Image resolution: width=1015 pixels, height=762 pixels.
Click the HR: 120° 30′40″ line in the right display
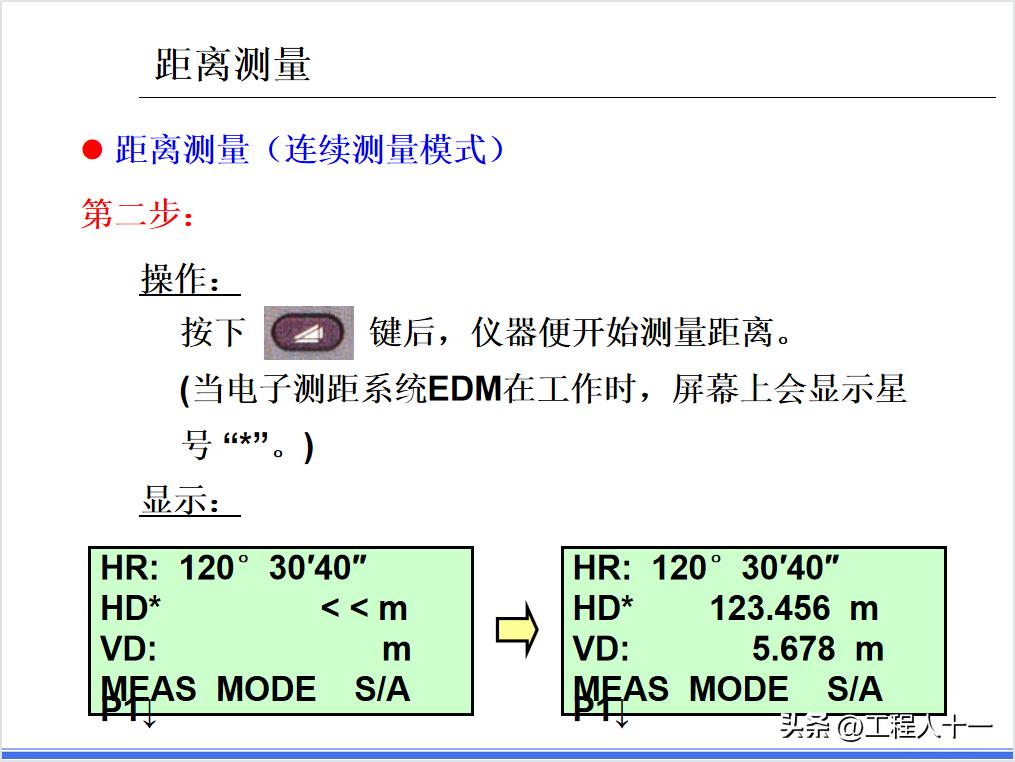pyautogui.click(x=706, y=568)
